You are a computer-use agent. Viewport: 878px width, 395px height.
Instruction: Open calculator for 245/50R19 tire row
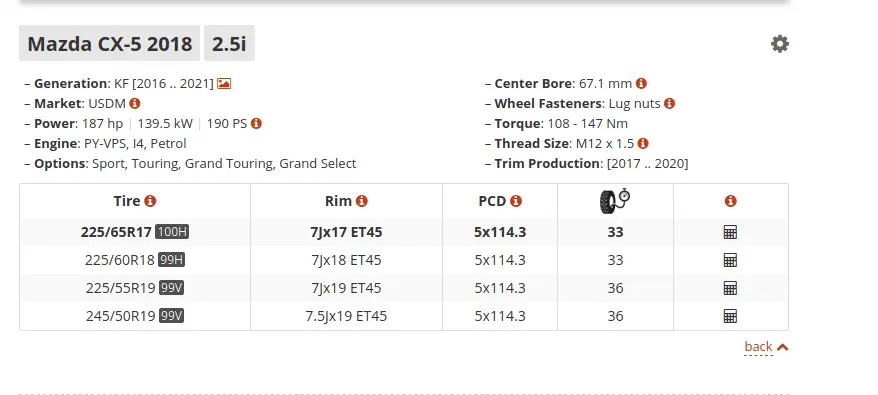point(730,316)
